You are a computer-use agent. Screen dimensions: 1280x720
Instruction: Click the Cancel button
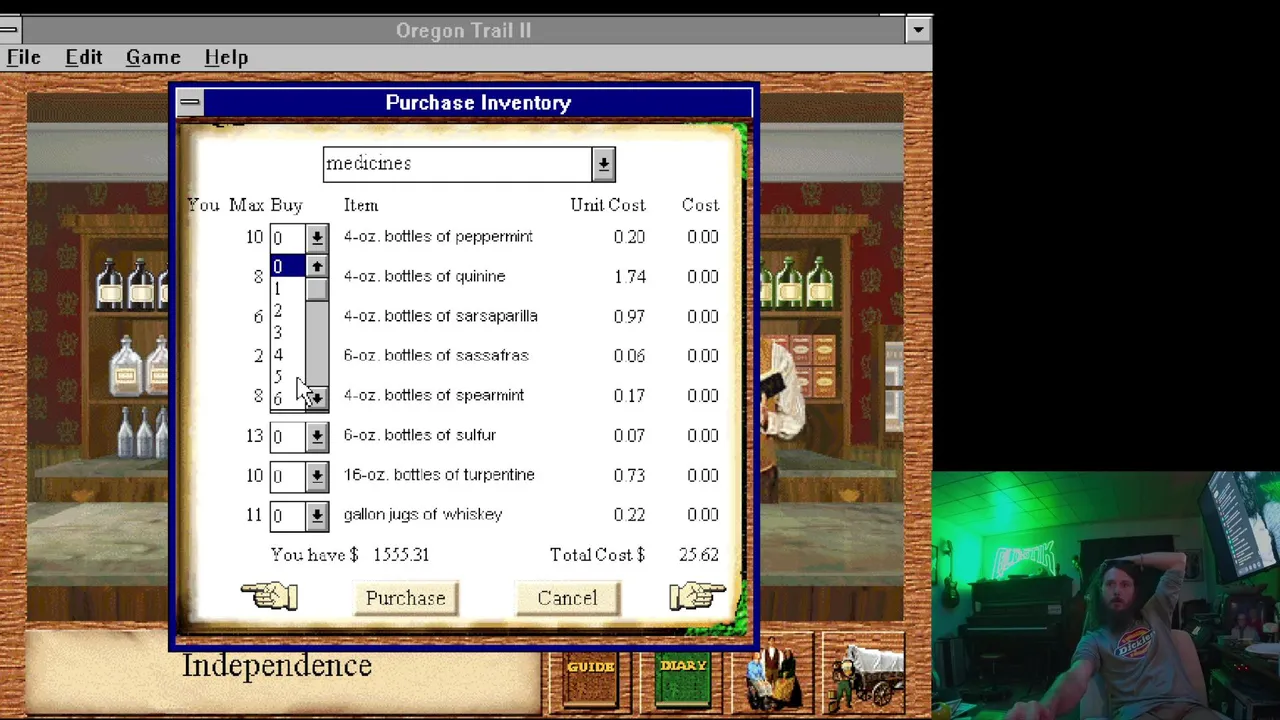(567, 598)
